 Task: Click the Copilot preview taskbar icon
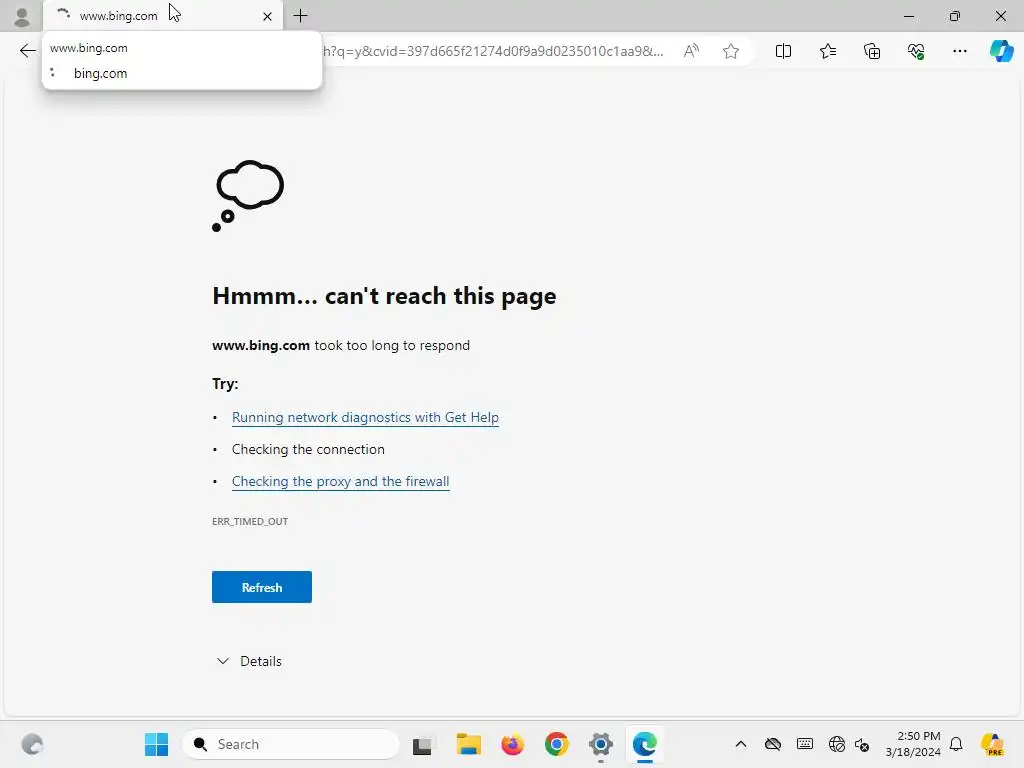(x=992, y=744)
